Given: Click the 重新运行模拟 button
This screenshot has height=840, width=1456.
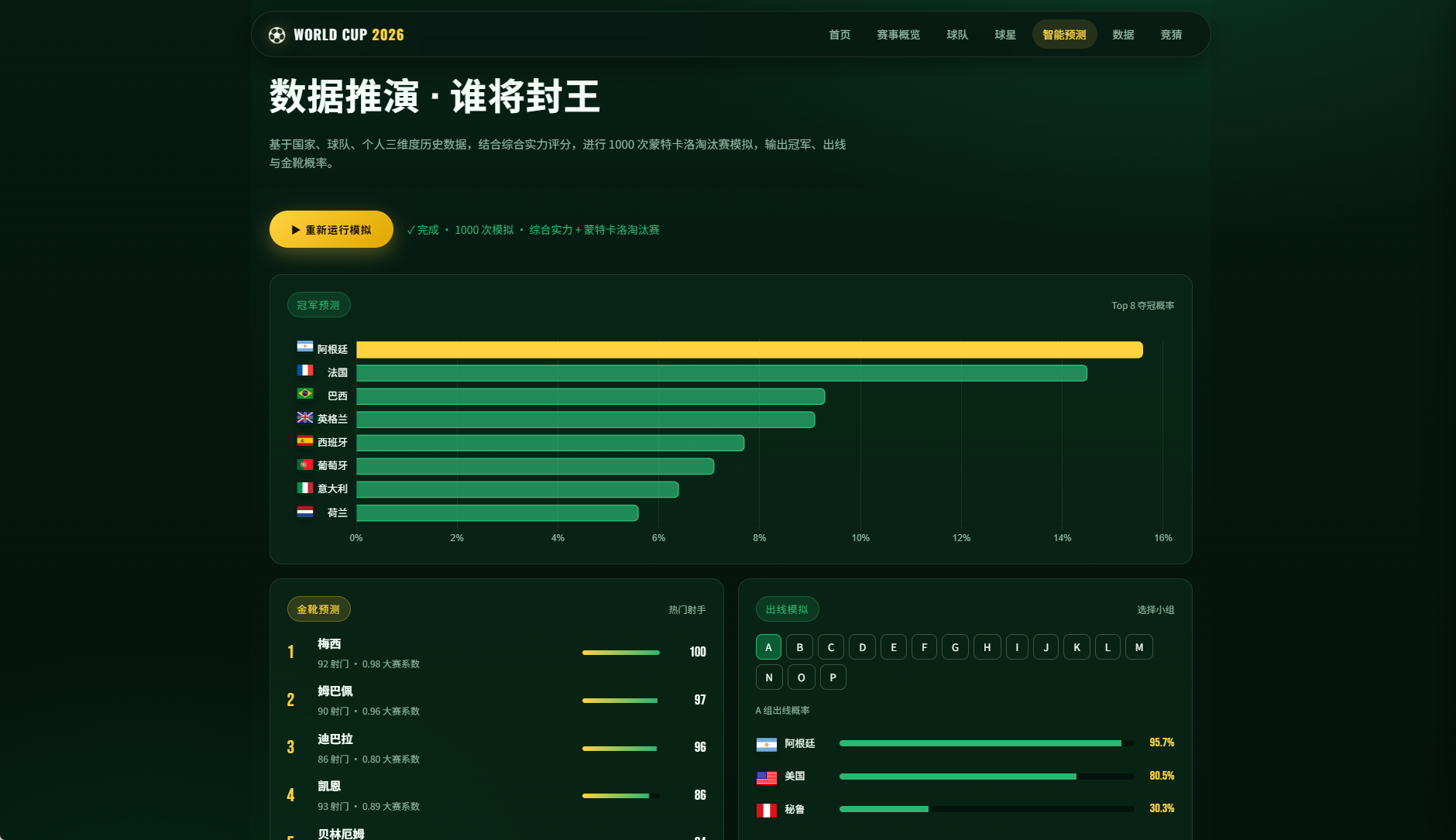Looking at the screenshot, I should click(331, 230).
